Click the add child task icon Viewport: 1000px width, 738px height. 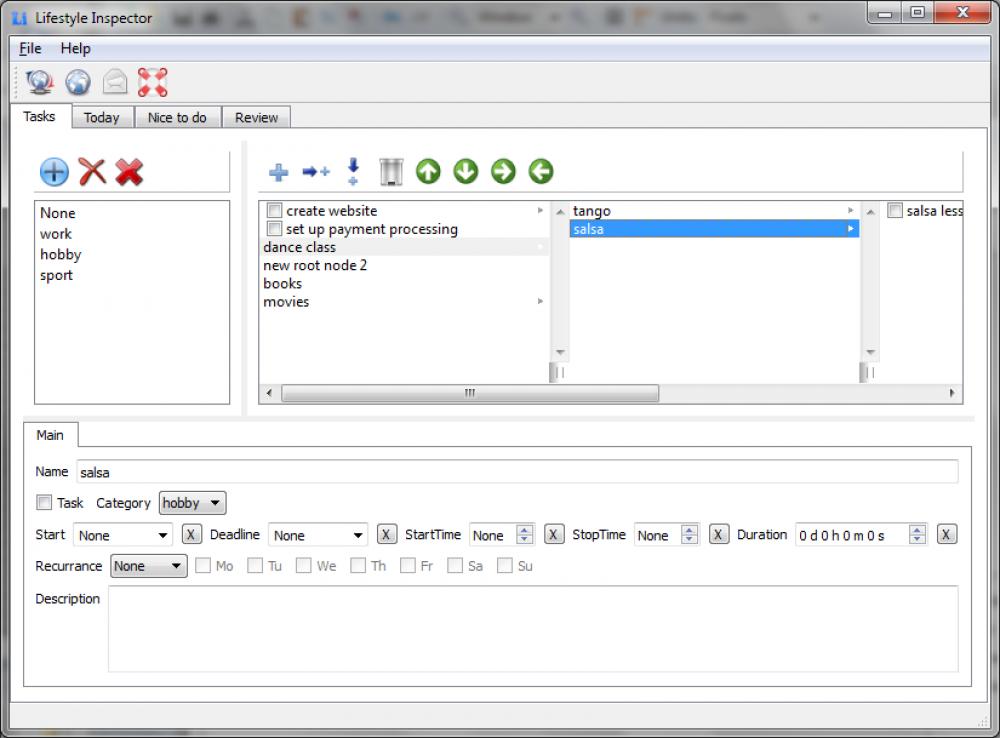pyautogui.click(x=315, y=171)
